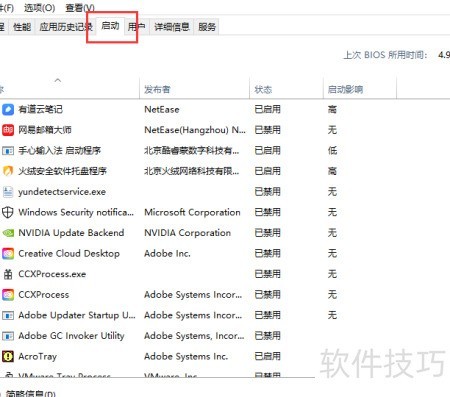
Task: Click 已启用 status of AcroTray
Action: point(267,356)
